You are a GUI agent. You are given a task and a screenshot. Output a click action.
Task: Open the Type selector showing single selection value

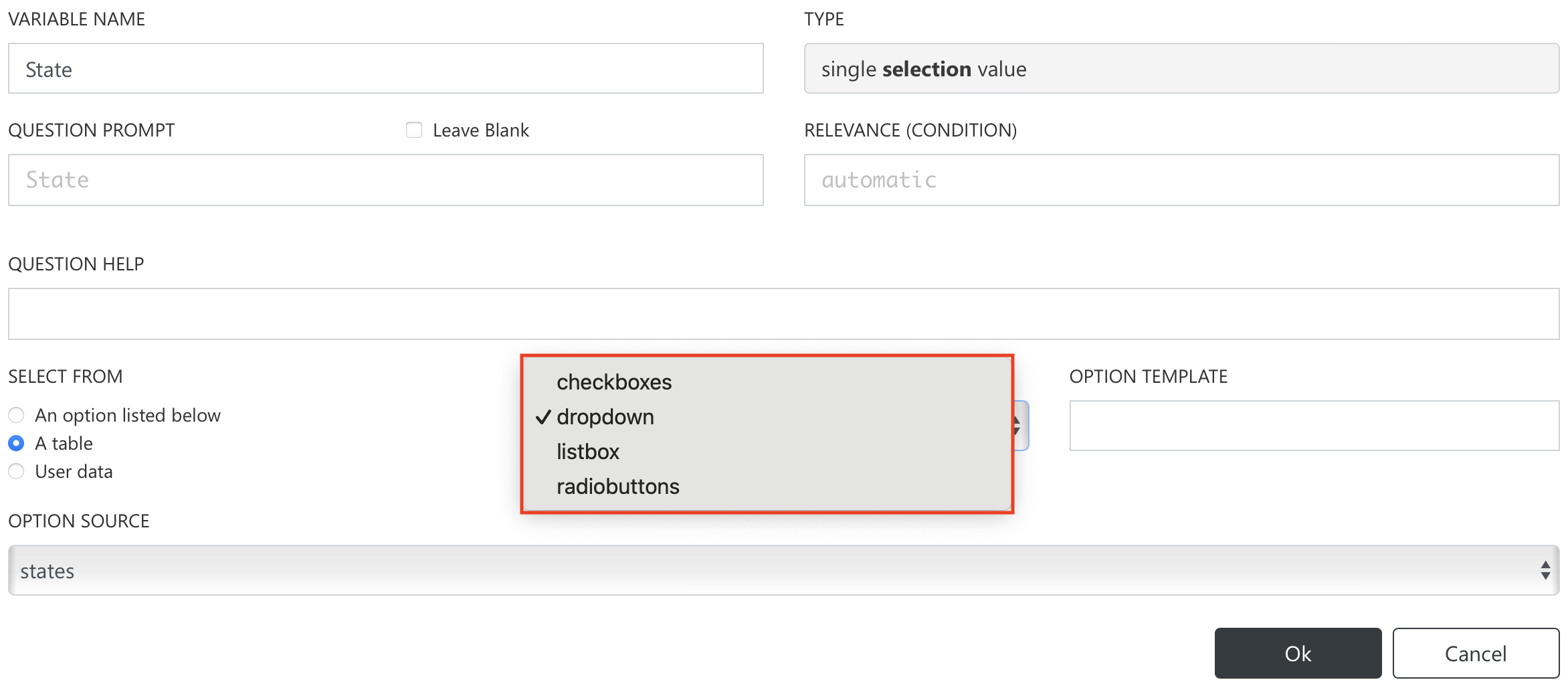(1181, 69)
